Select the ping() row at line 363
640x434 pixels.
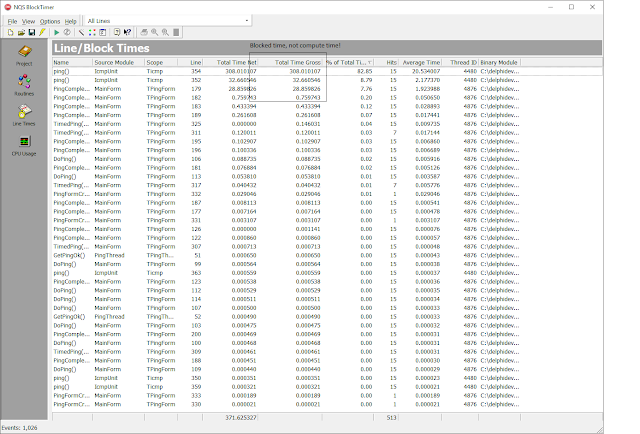click(327, 273)
